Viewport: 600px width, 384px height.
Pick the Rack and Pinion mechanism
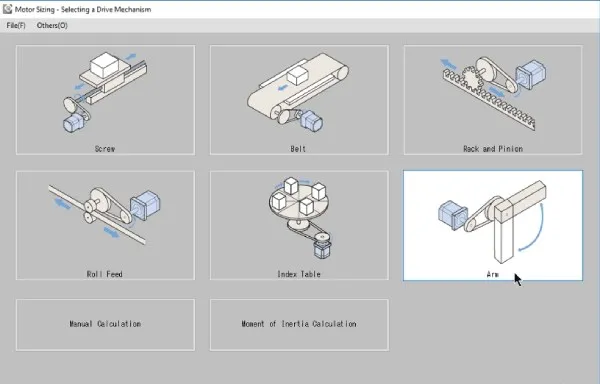[493, 100]
